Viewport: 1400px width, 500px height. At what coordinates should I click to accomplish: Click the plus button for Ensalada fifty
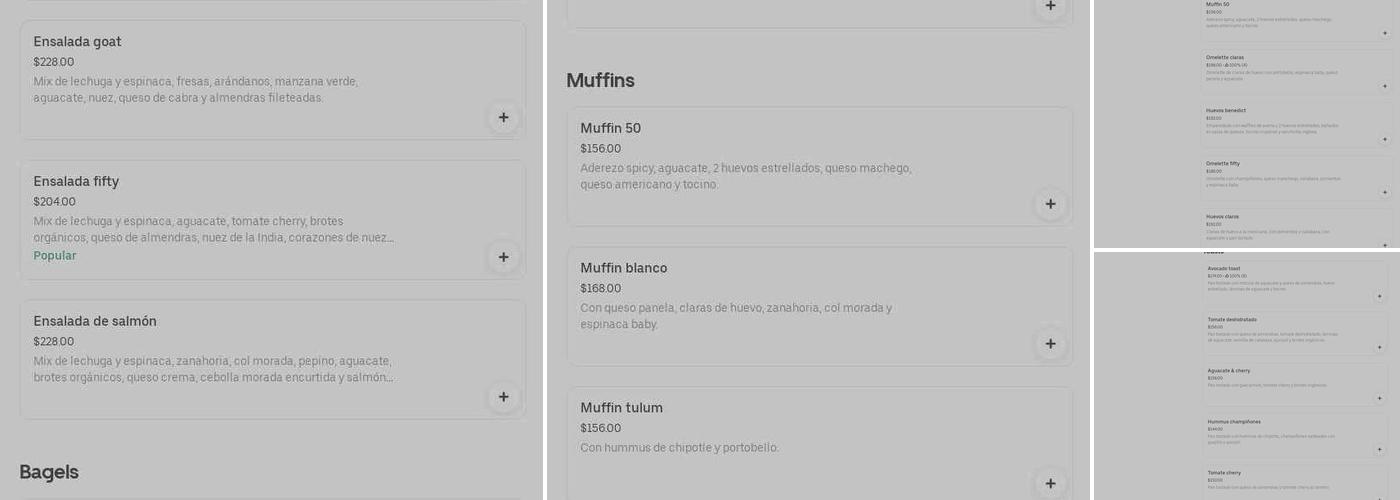point(503,257)
